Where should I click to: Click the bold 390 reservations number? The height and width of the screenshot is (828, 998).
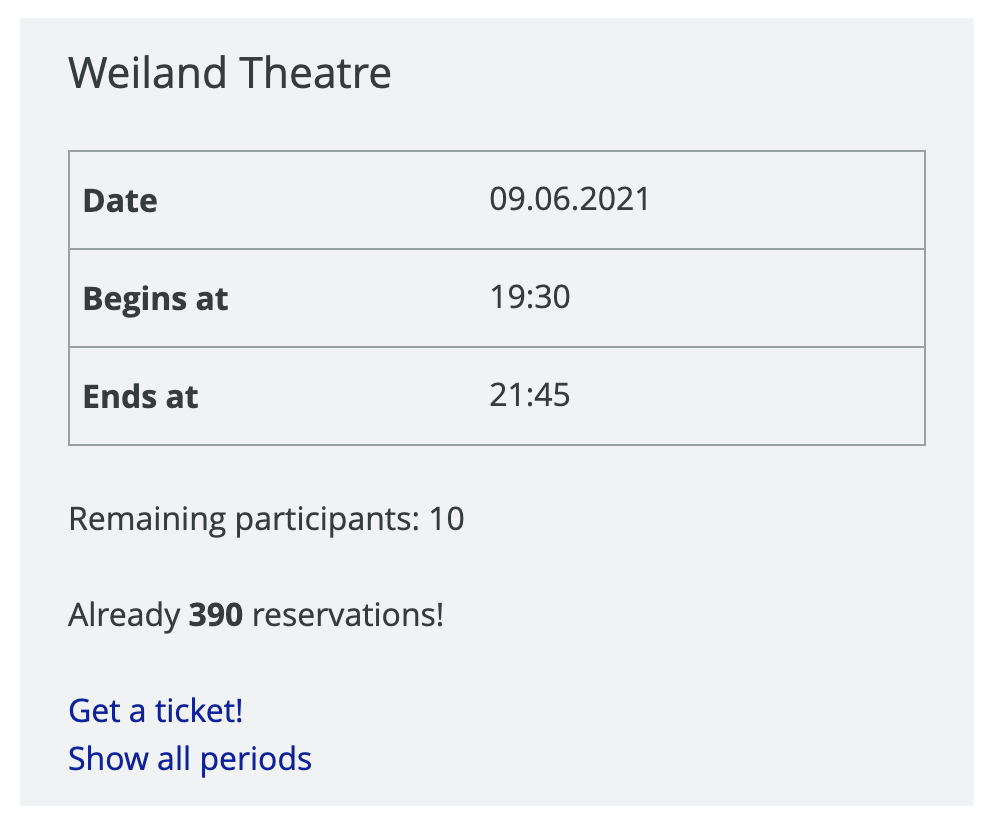pos(215,615)
